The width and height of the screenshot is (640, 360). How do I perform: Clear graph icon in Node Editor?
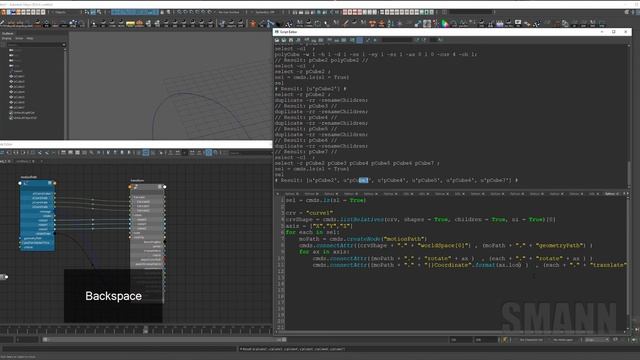32,153
